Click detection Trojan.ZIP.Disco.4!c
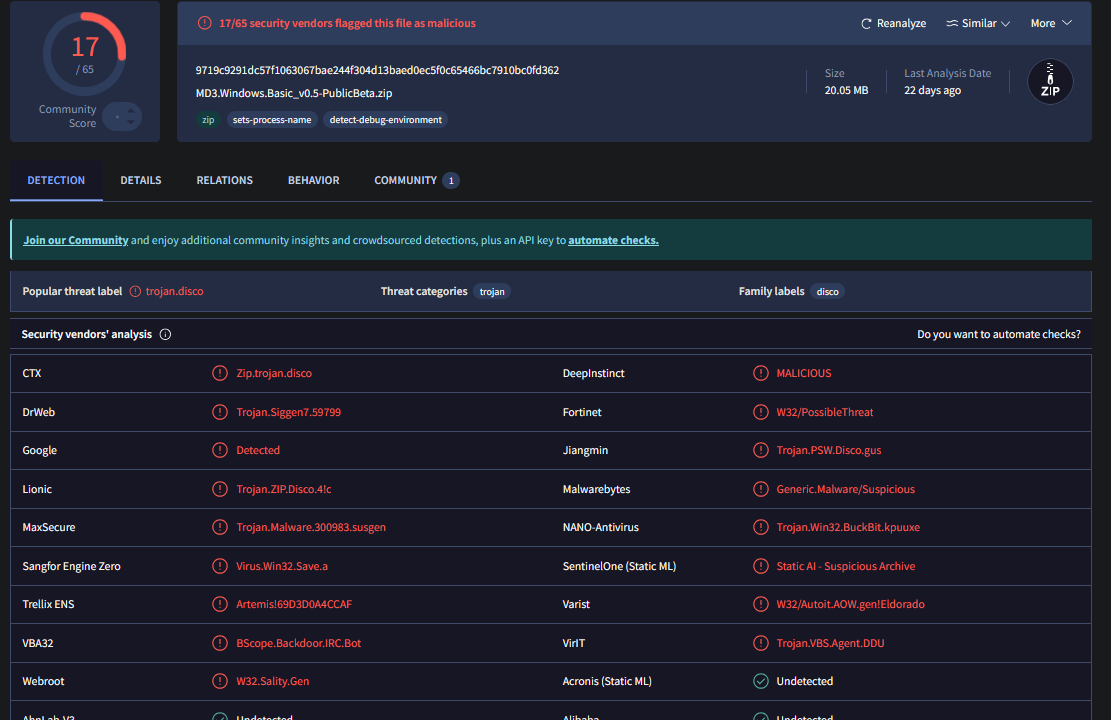Screen dimensions: 1111x720 pyautogui.click(x=283, y=489)
